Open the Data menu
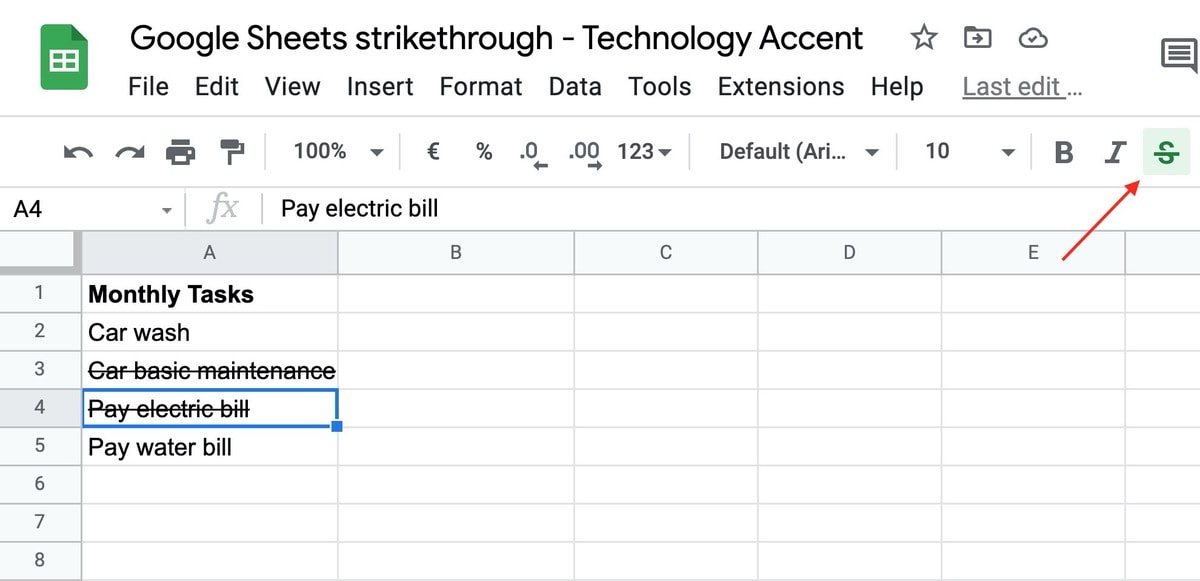The image size is (1200, 581). [x=575, y=87]
